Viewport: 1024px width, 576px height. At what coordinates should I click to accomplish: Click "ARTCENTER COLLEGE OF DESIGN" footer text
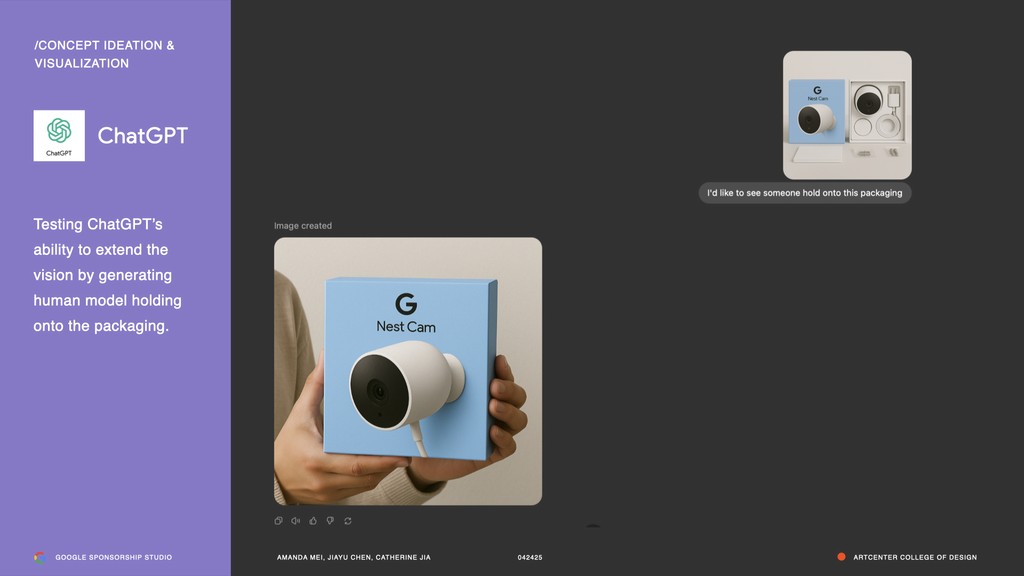[915, 557]
